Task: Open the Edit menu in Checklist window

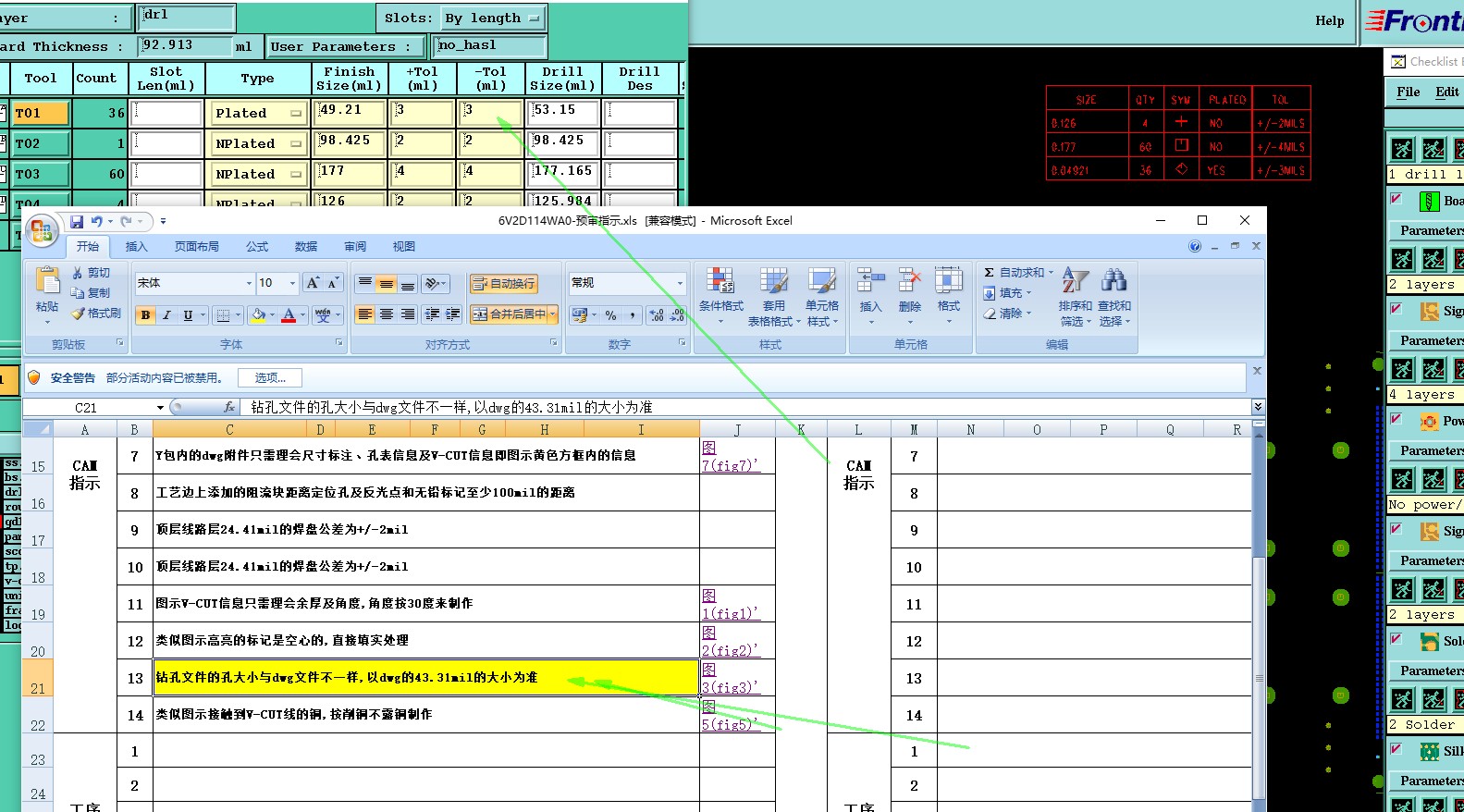Action: pyautogui.click(x=1447, y=92)
